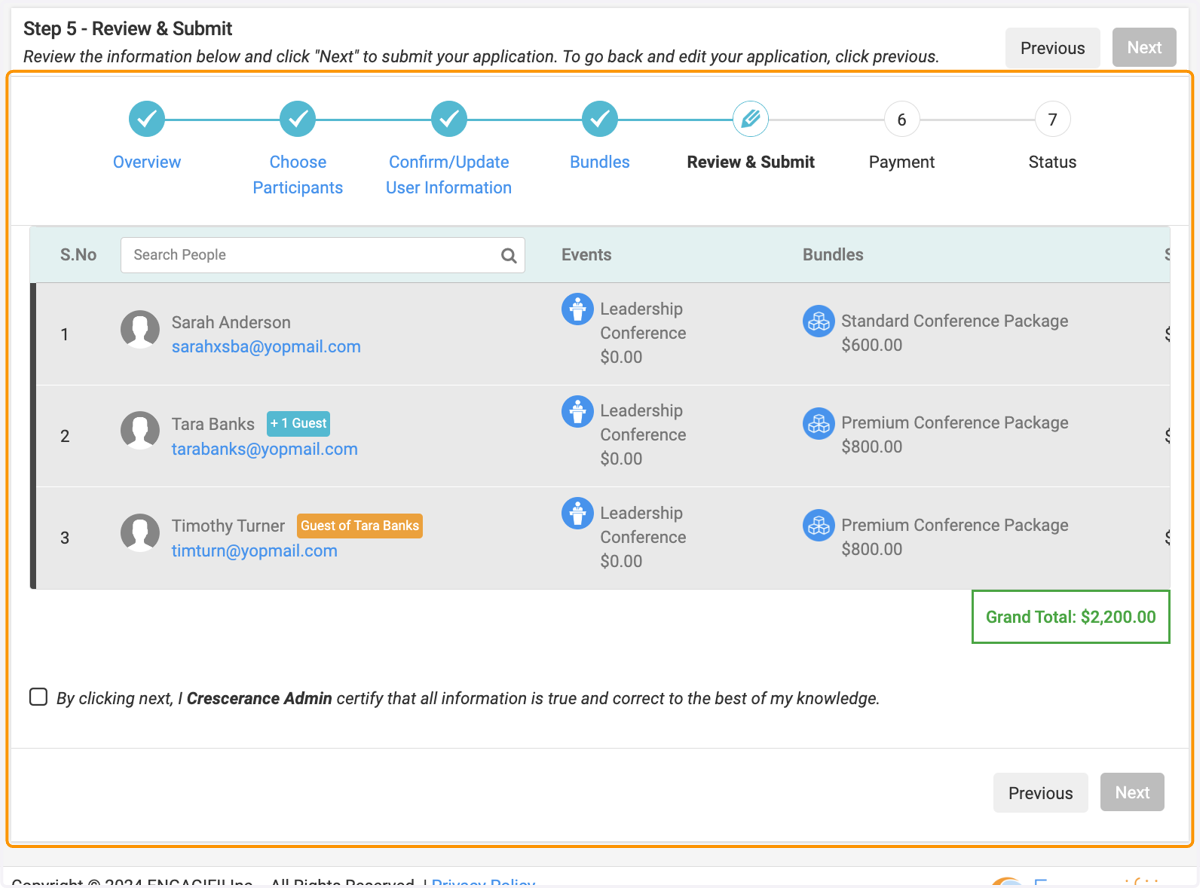
Task: Click into the Search People field
Action: tap(322, 255)
